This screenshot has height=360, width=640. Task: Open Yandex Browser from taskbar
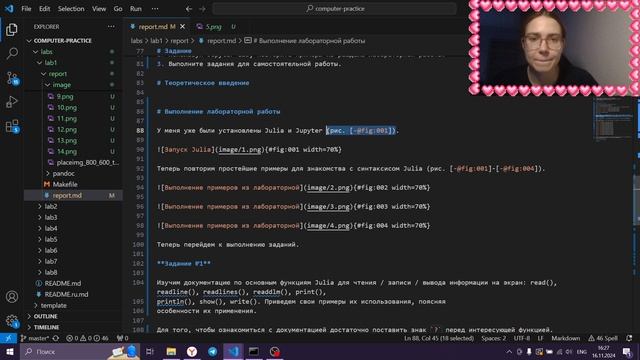point(192,351)
